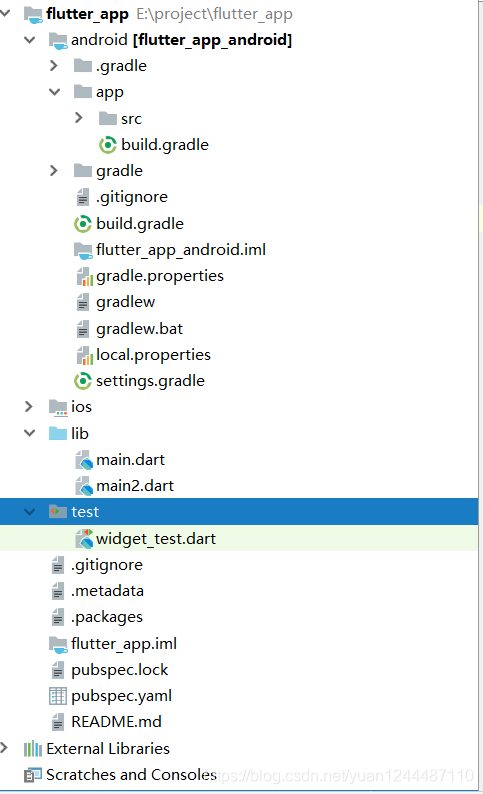This screenshot has height=794, width=483.
Task: Open pubspec.lock file
Action: [x=119, y=670]
